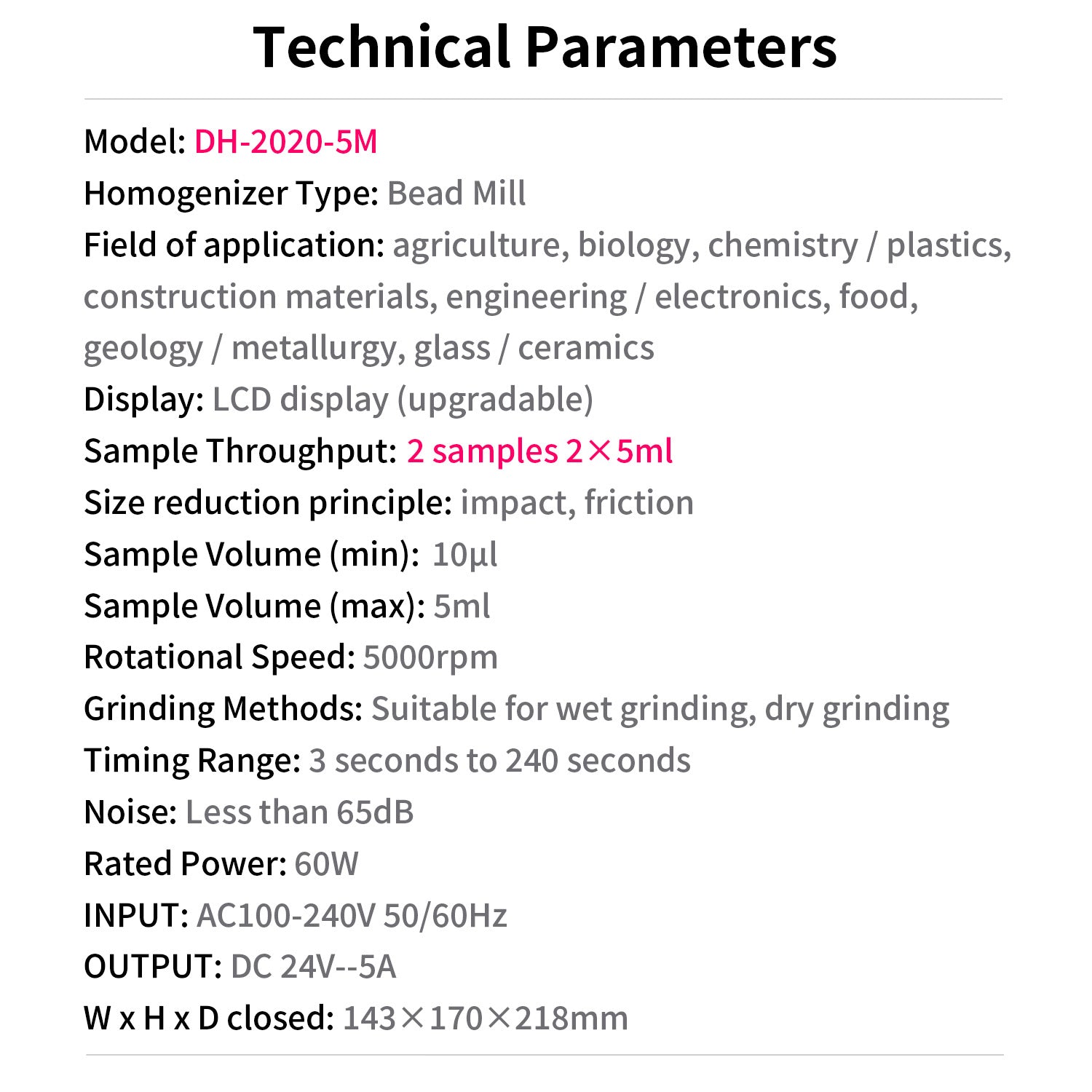Click the geology / metallurgy, glass / ceramics line

coord(368,349)
